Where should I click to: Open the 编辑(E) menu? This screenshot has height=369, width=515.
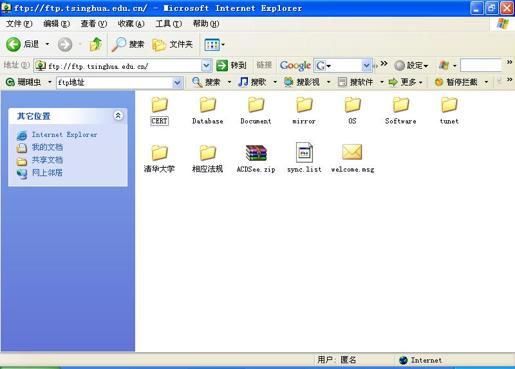coord(56,24)
